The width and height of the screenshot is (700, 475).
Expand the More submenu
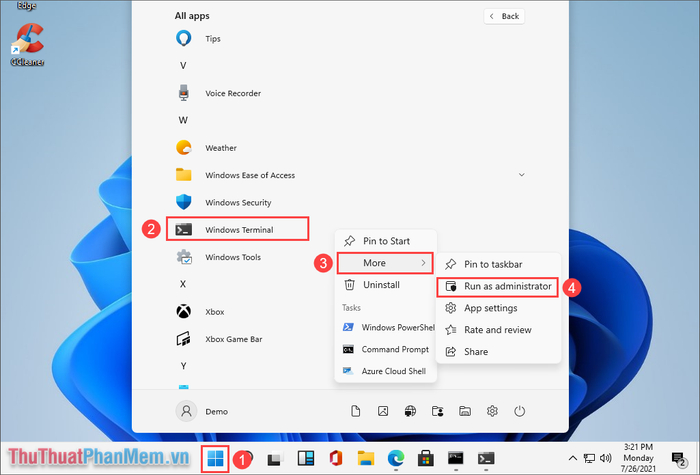385,263
